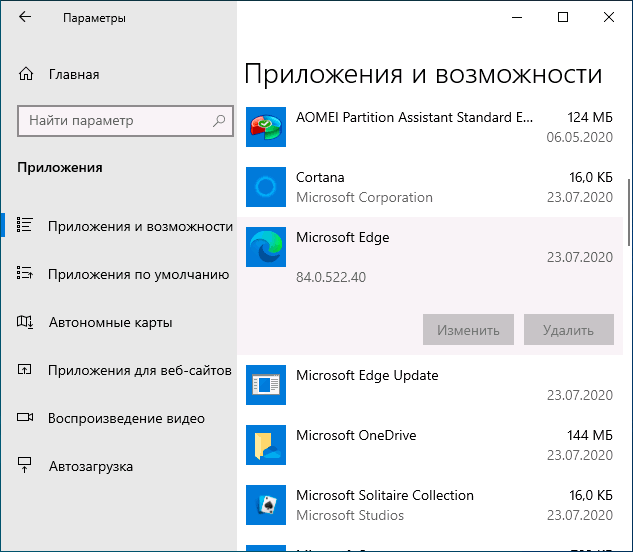
Task: Select the Автозагрузка startup icon
Action: click(x=25, y=465)
